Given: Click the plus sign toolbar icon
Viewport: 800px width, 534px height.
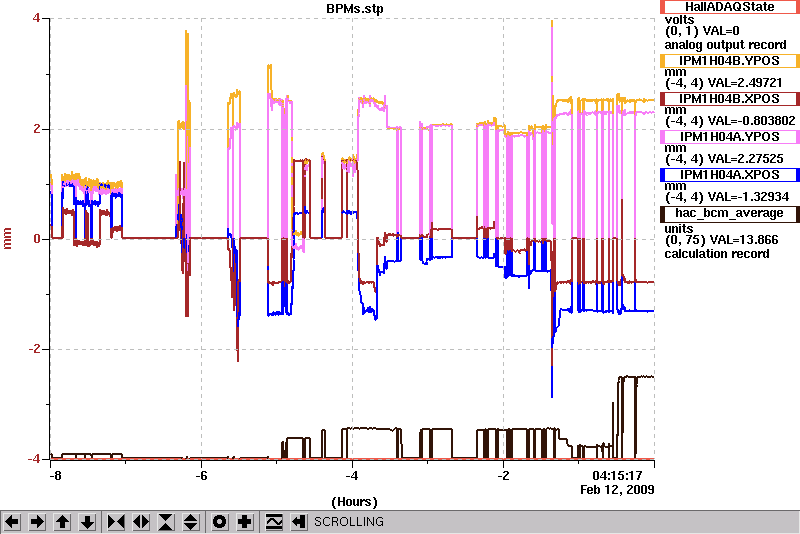Looking at the screenshot, I should coord(244,522).
